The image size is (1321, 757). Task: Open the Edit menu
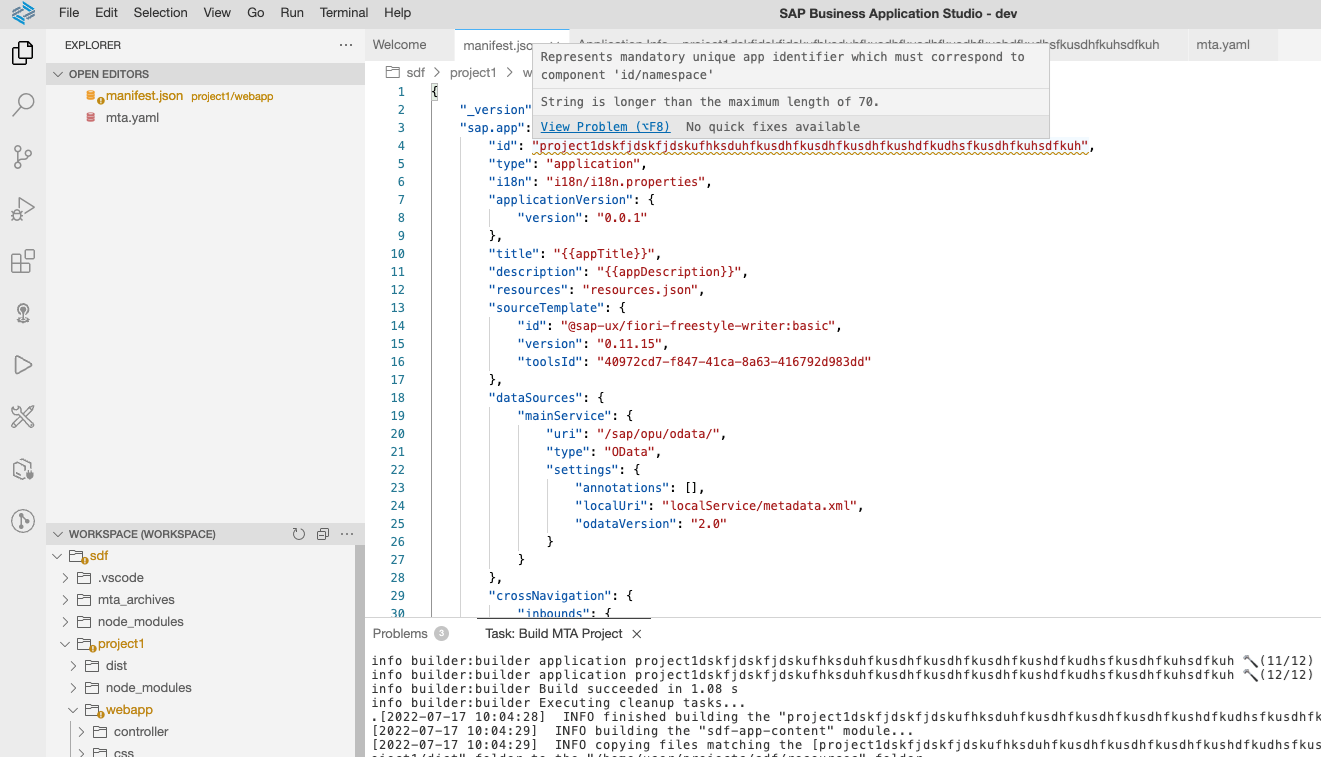[106, 13]
